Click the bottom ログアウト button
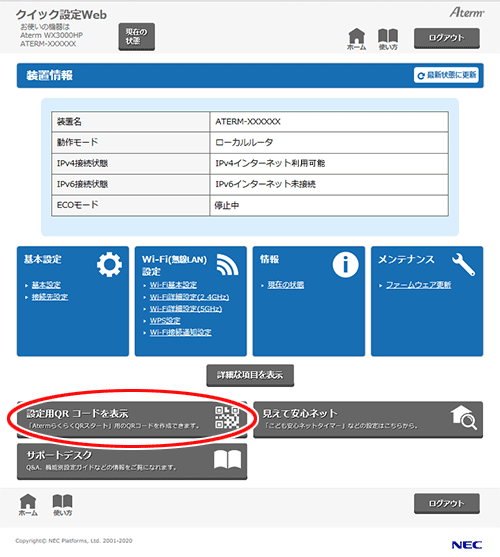The image size is (500, 557). tap(447, 503)
